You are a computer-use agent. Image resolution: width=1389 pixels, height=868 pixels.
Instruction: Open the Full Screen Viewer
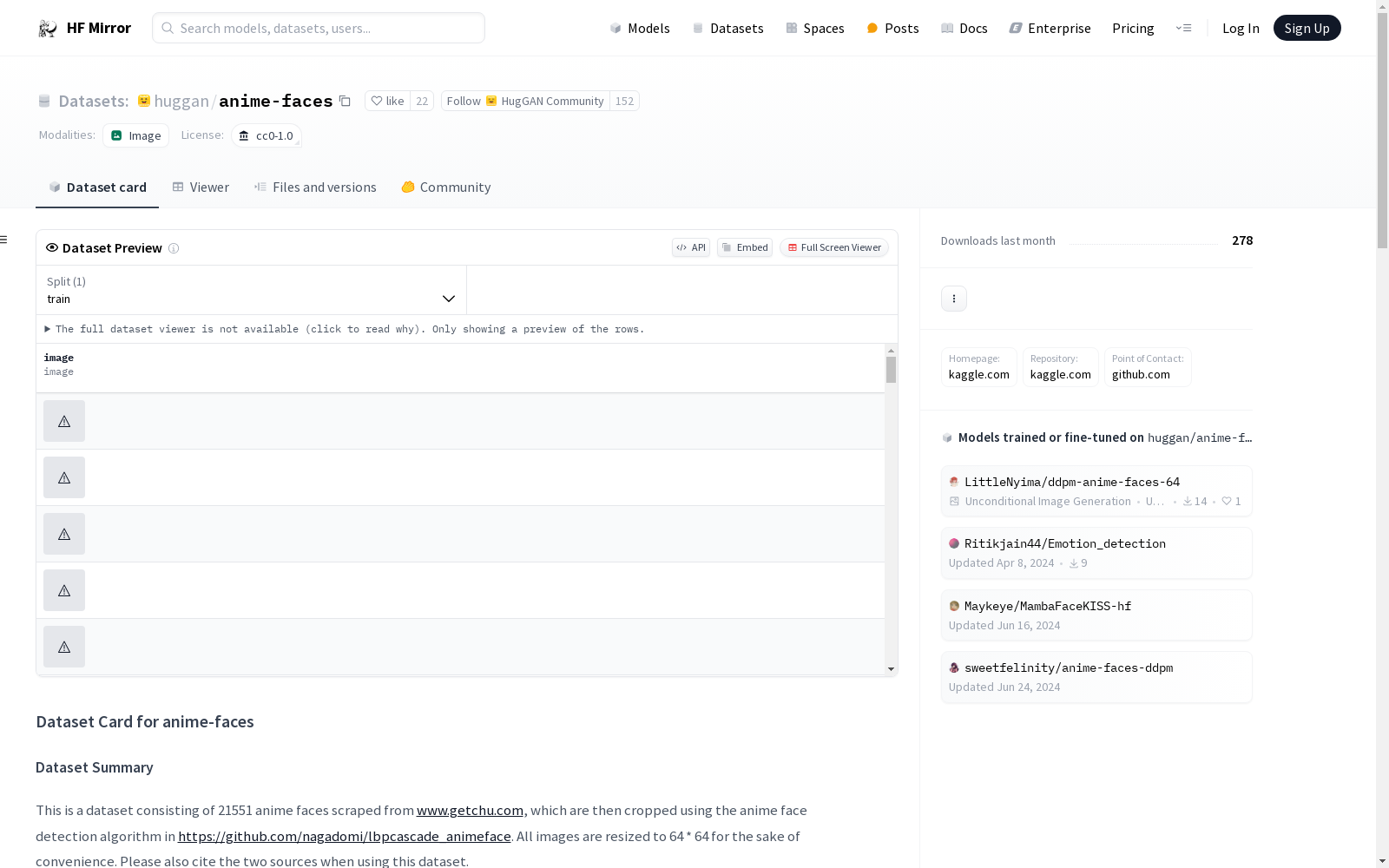pos(834,247)
